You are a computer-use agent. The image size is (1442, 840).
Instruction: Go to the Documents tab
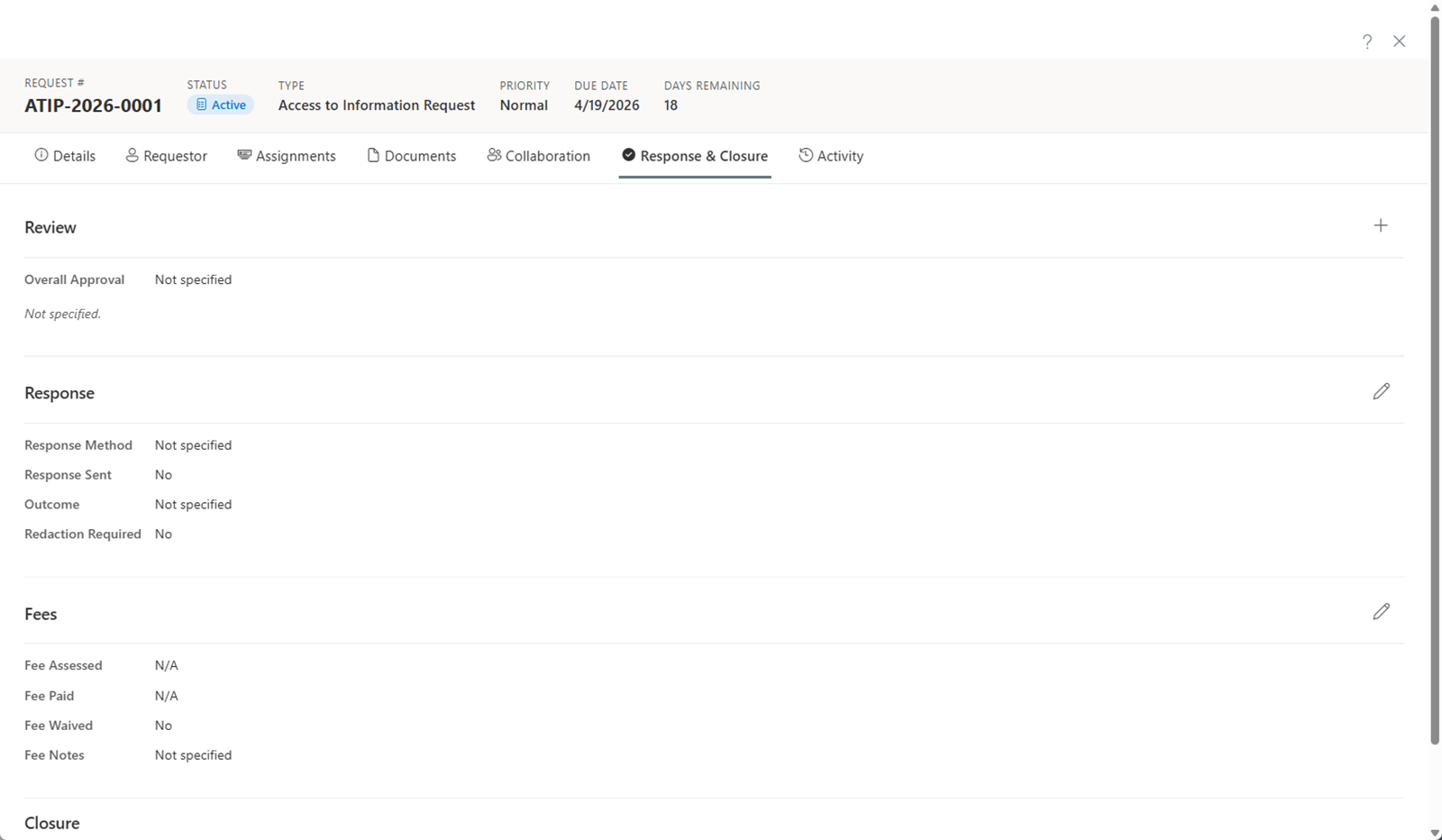coord(412,156)
